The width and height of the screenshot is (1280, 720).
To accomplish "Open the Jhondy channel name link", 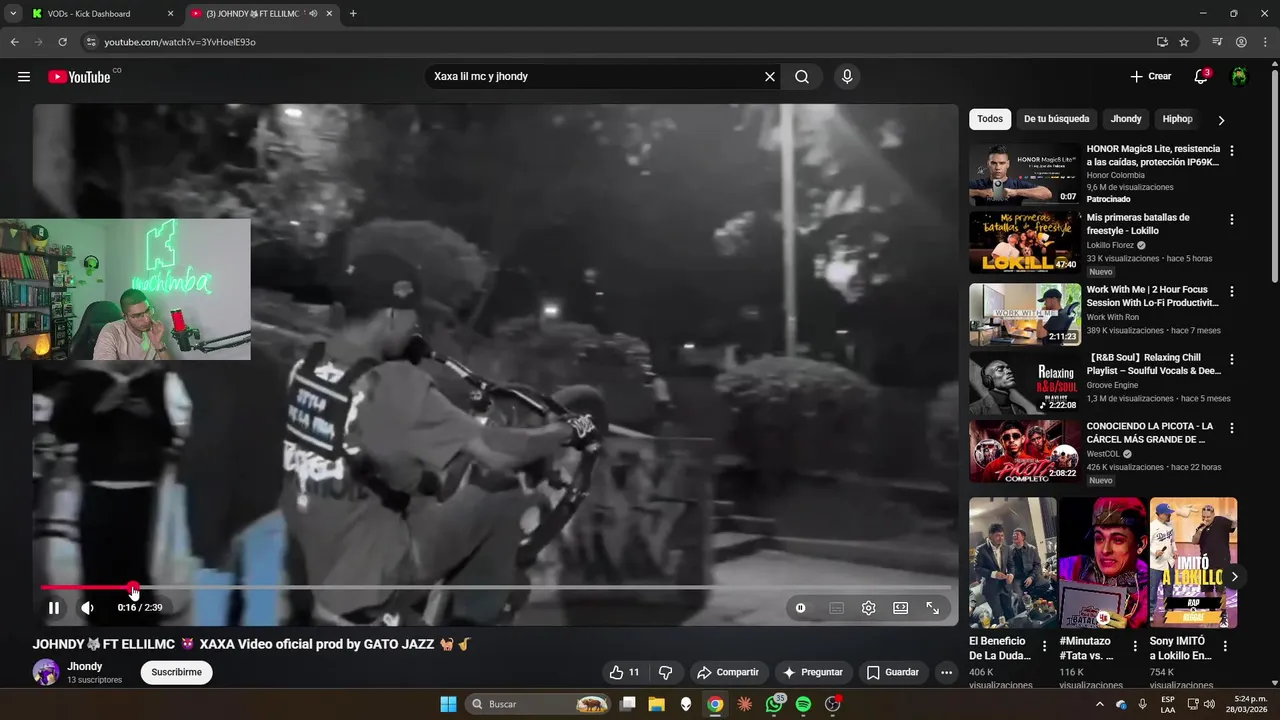I will point(85,667).
